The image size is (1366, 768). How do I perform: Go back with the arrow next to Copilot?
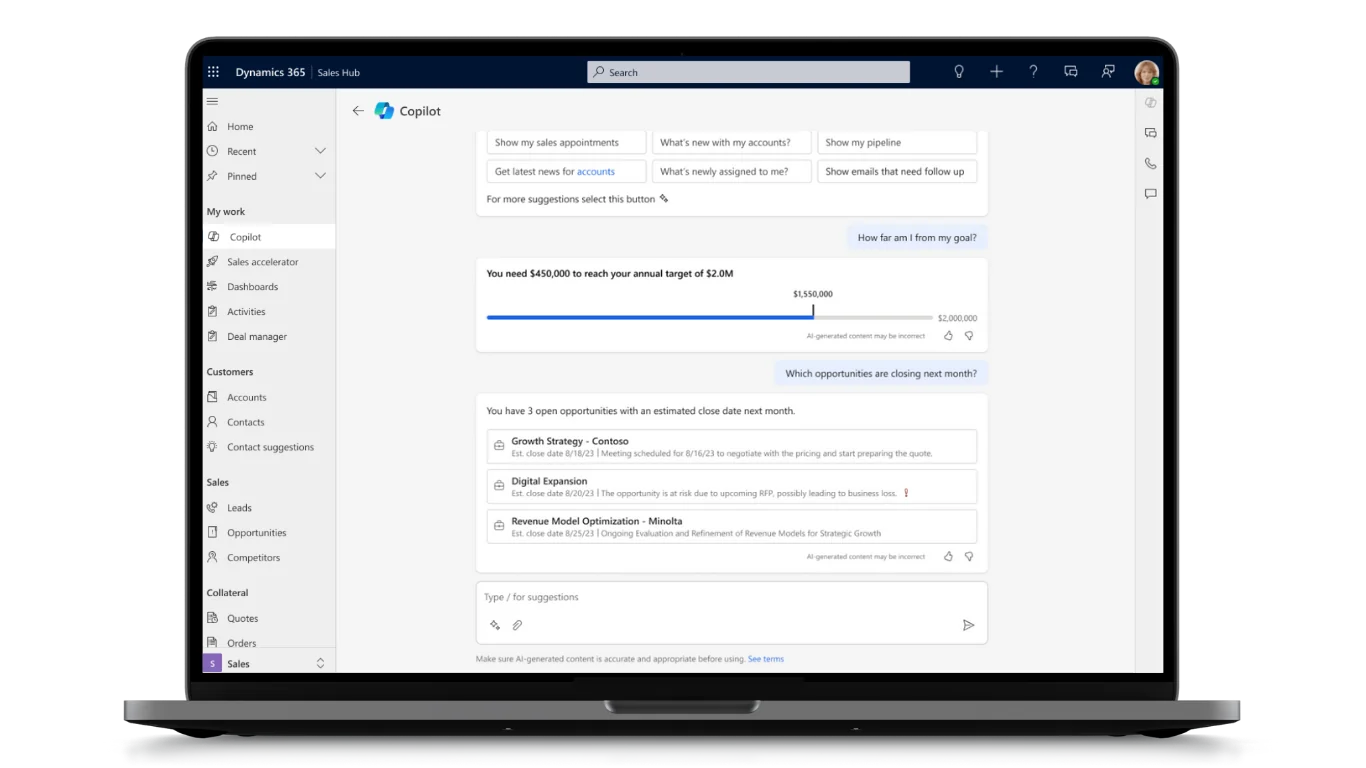[358, 111]
